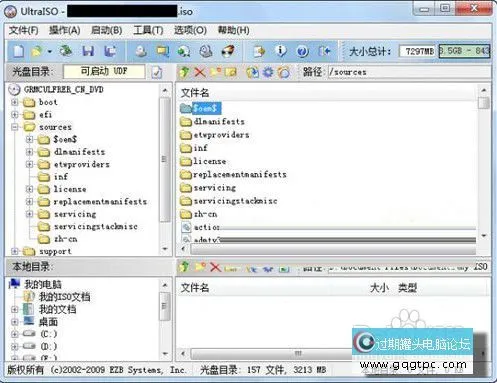Viewport: 497px width, 383px height.
Task: Expand the 桌面 local tree node
Action: point(14,322)
